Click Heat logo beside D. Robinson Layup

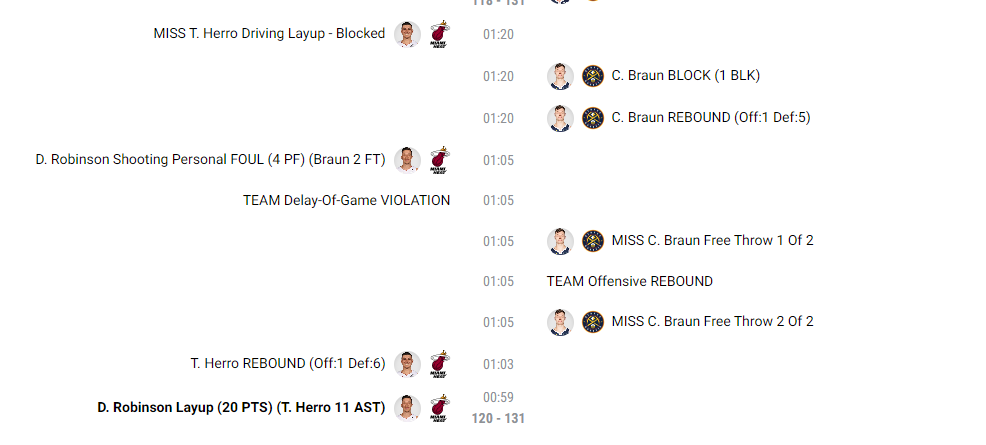coord(440,408)
